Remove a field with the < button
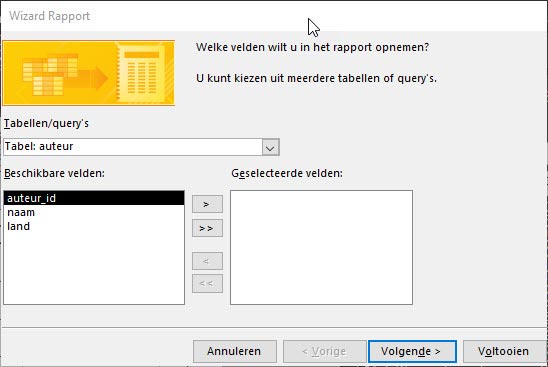The width and height of the screenshot is (548, 367). pyautogui.click(x=207, y=261)
